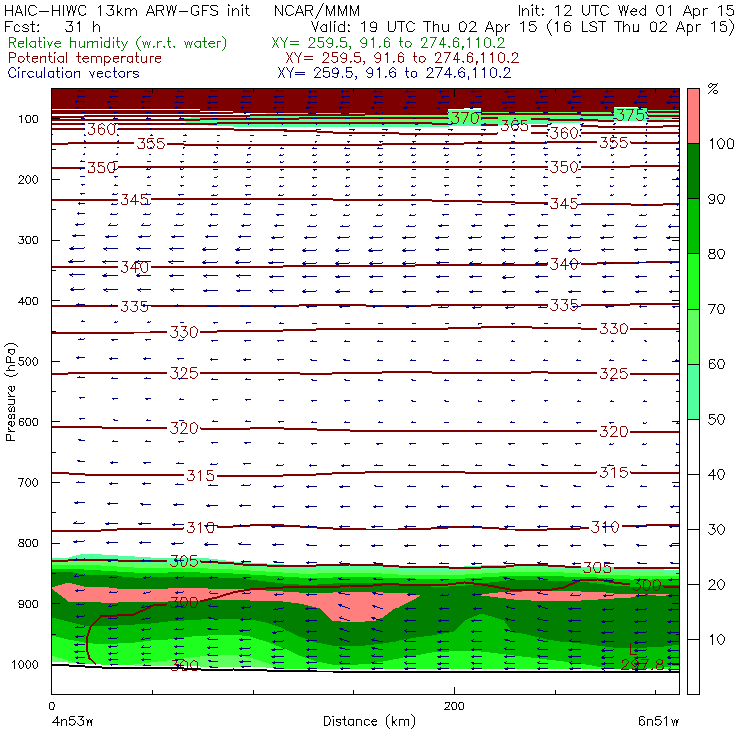Click the red XY coordinate line
Screen dimensions: 740x740
[402, 58]
